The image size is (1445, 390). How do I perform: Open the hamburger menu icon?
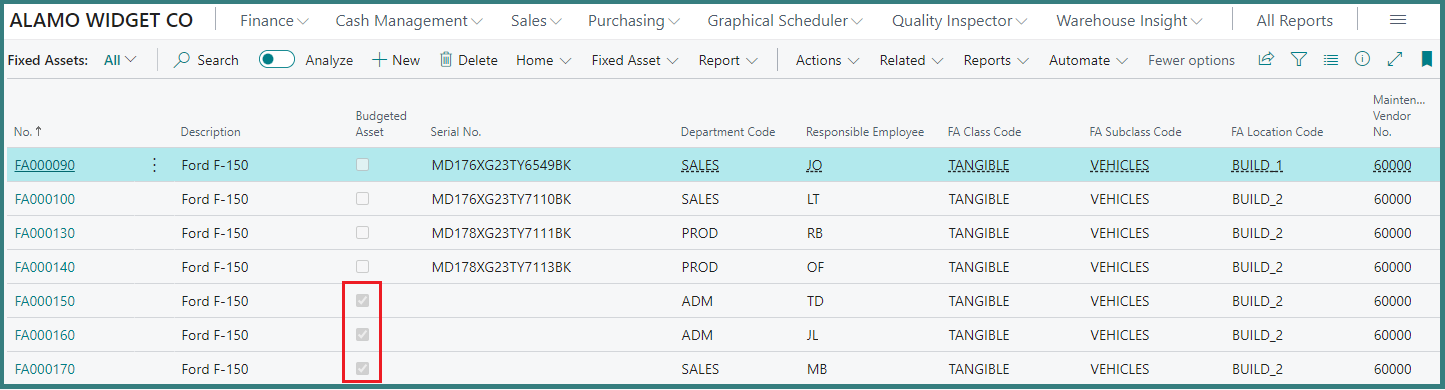[1398, 21]
